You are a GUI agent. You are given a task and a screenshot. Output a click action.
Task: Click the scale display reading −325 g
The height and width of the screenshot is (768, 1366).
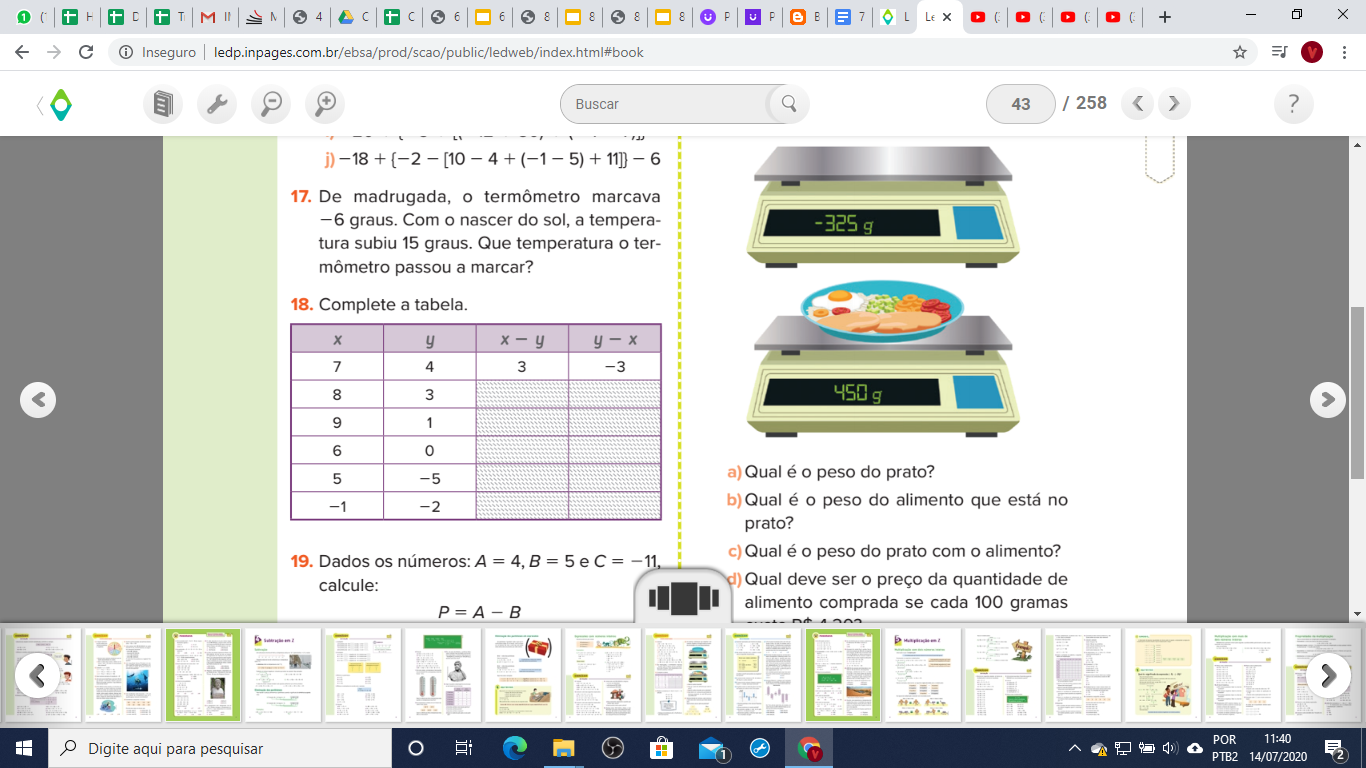pos(851,225)
